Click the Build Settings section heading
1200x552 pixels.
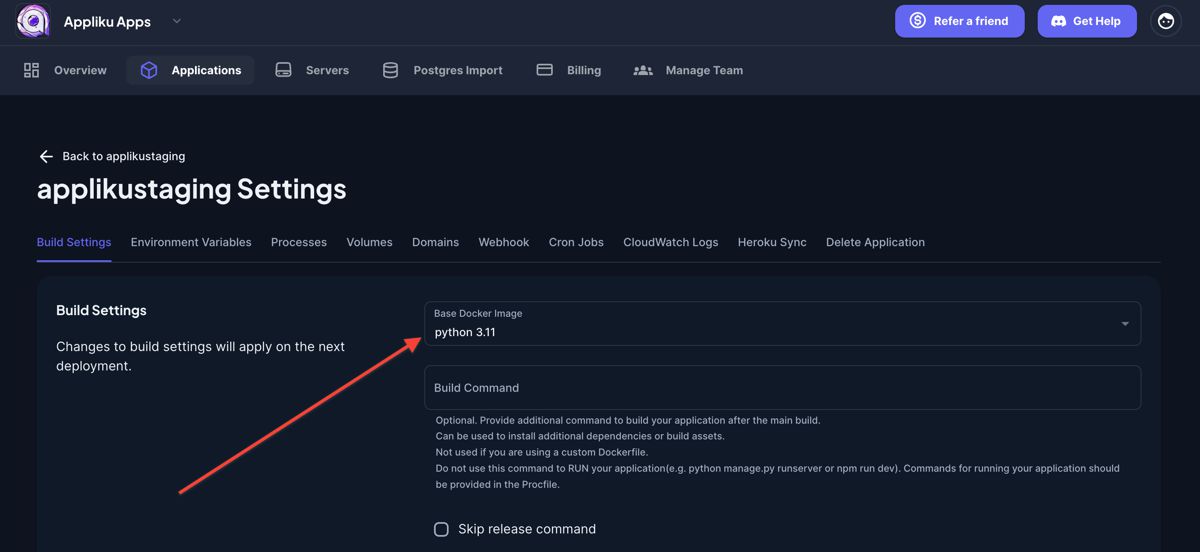click(101, 311)
